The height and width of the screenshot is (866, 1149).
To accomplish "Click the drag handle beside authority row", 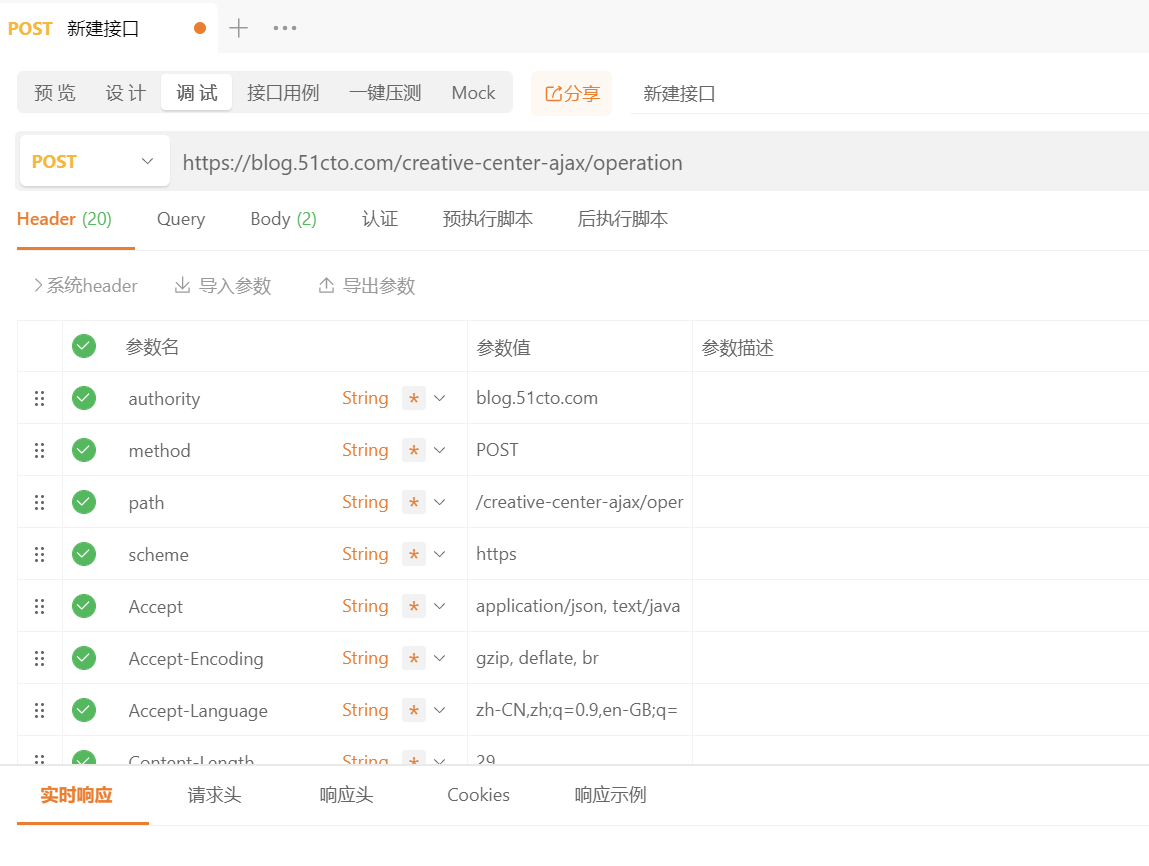I will [39, 398].
